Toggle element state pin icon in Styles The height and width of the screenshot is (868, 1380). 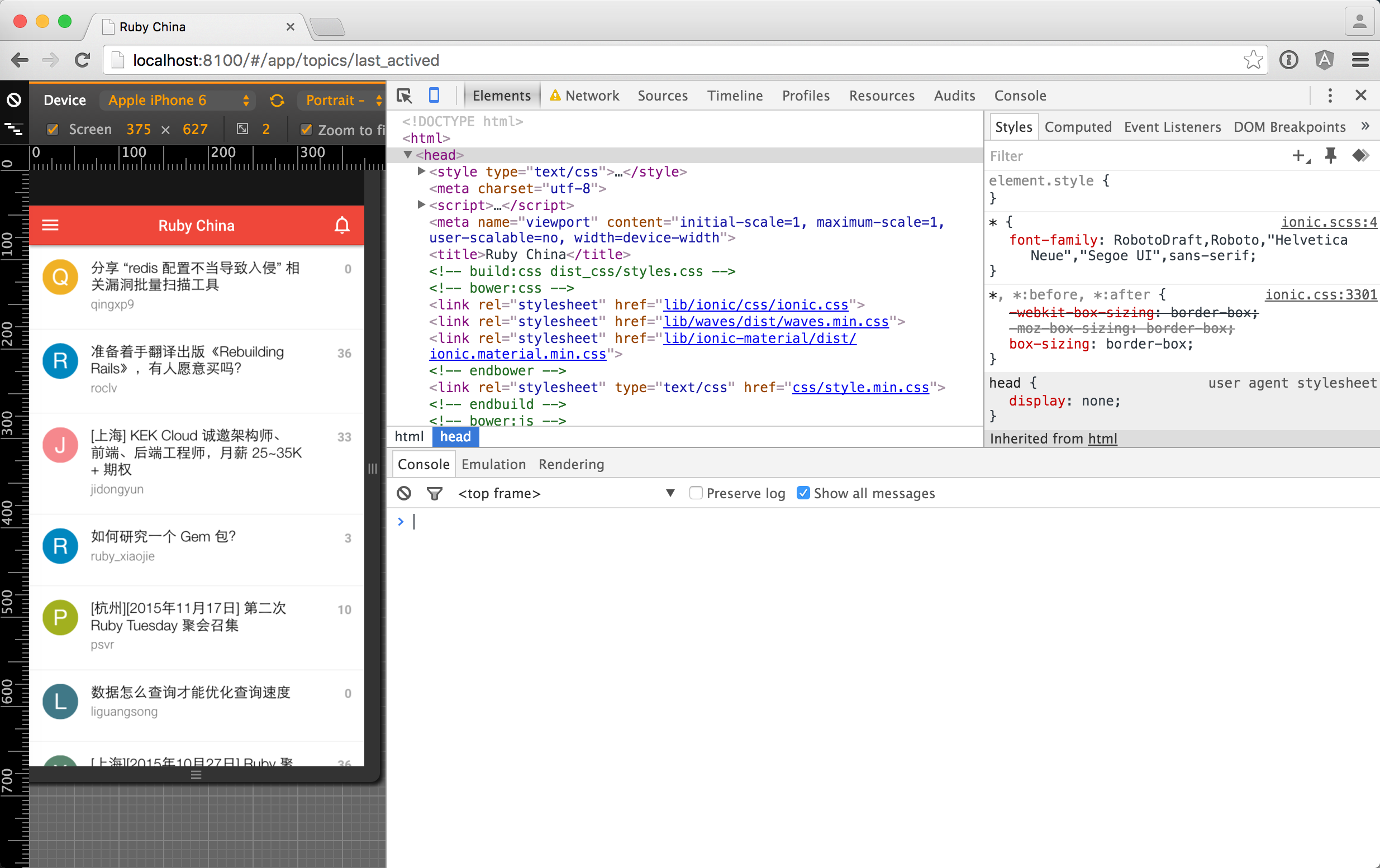(x=1331, y=155)
